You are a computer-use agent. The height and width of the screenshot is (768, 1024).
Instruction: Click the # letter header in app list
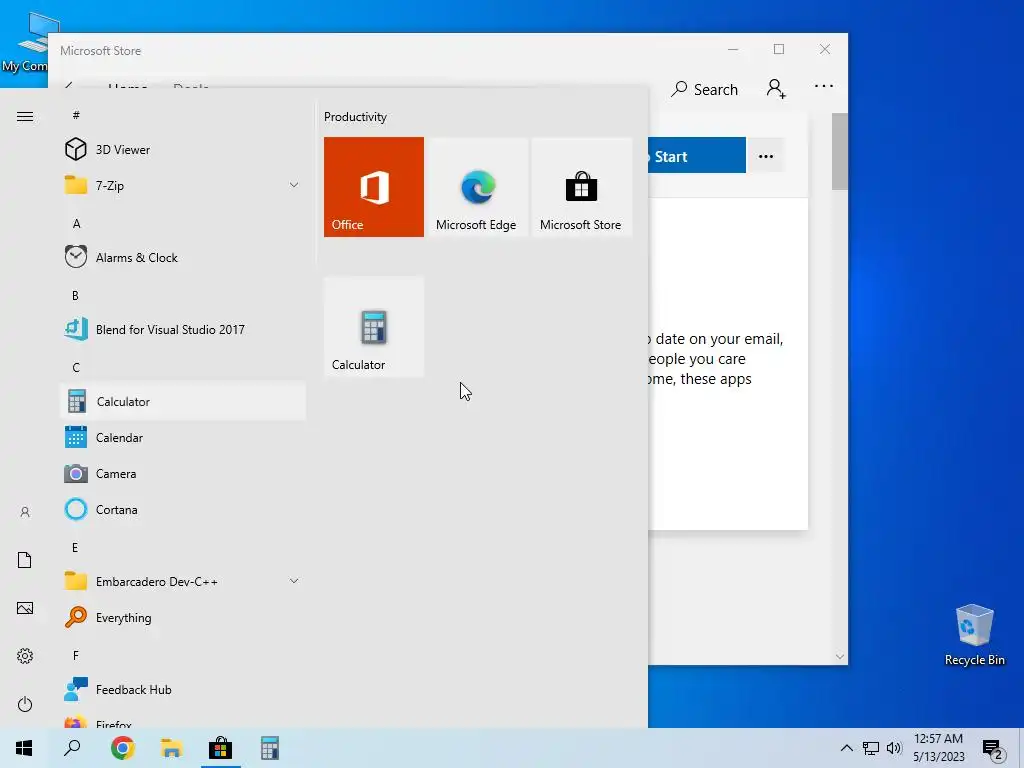click(76, 115)
